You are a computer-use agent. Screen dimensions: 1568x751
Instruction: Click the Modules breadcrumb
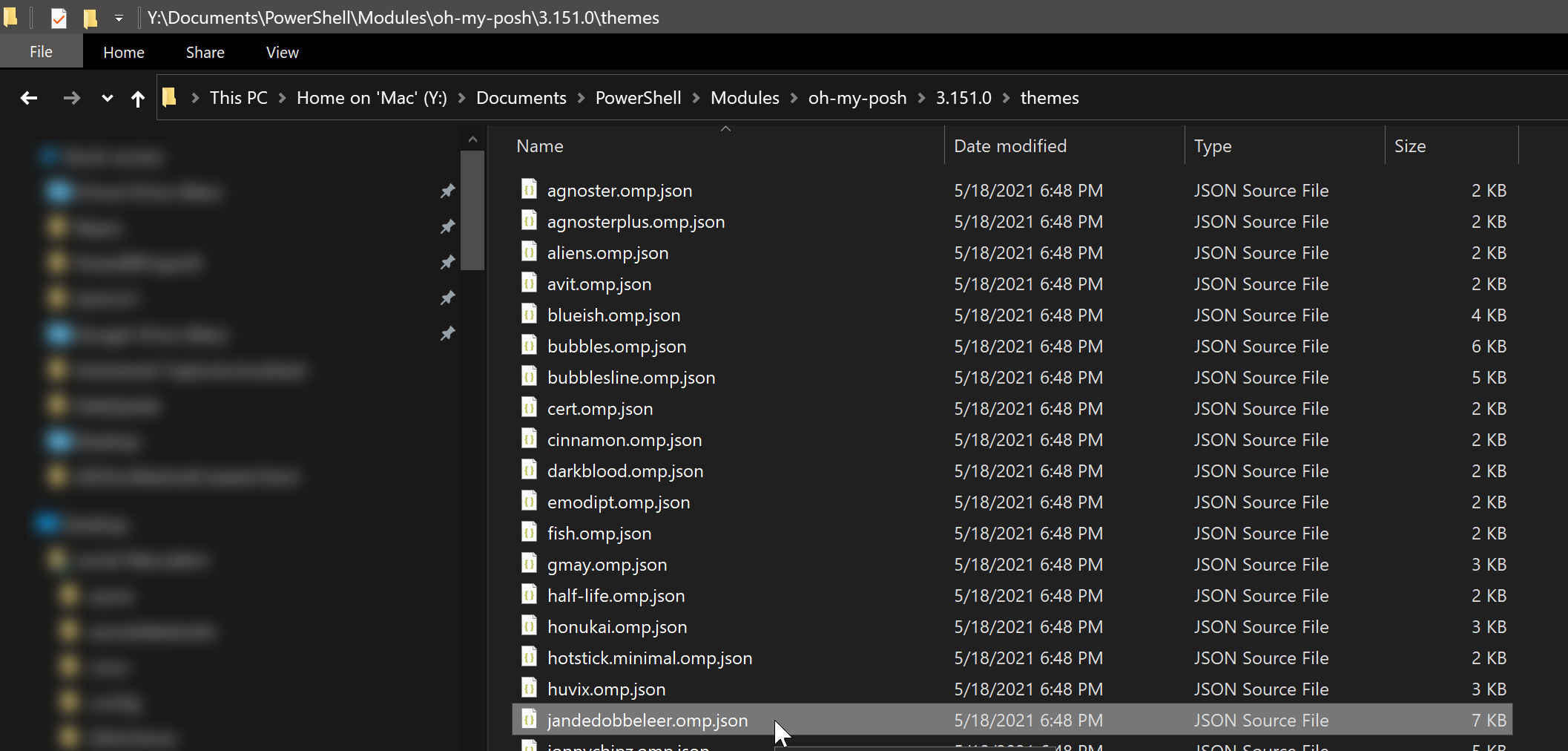coord(745,98)
